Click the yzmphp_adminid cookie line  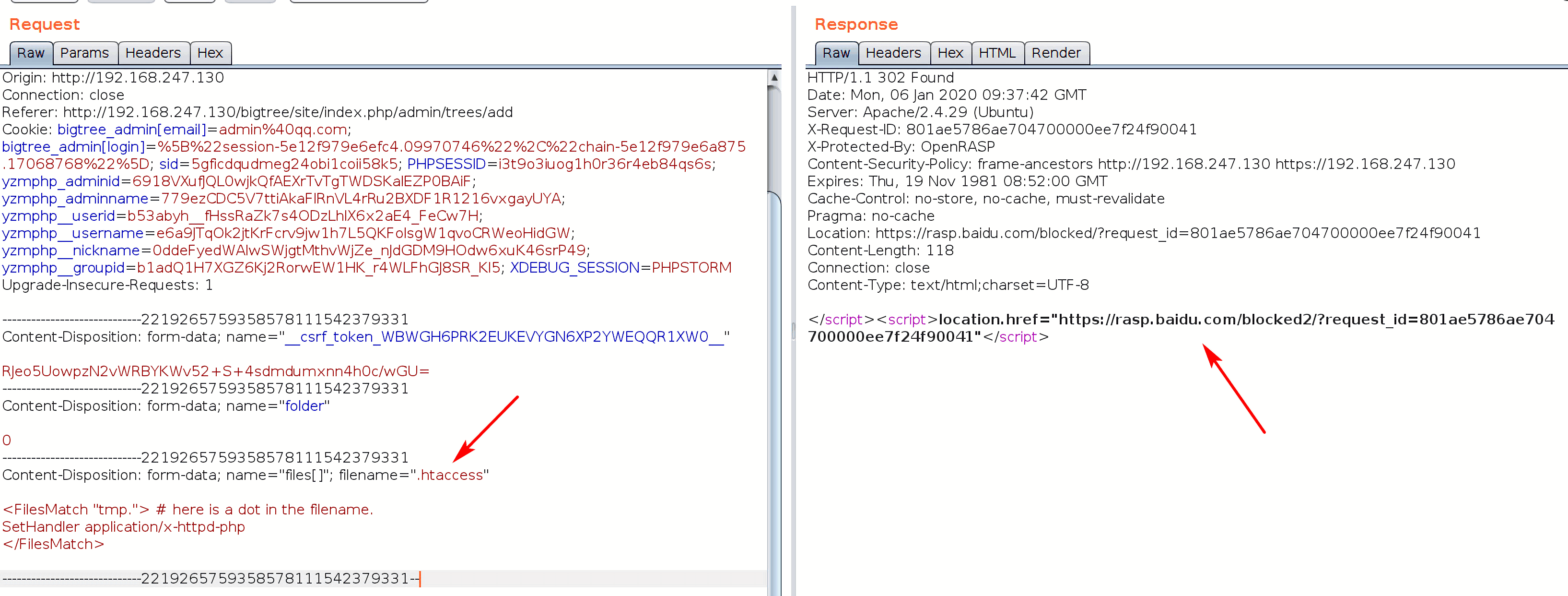pyautogui.click(x=239, y=181)
